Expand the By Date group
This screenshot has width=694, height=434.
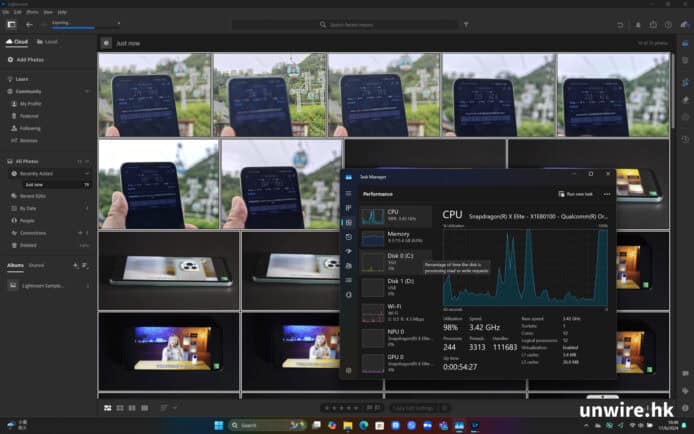[x=27, y=208]
